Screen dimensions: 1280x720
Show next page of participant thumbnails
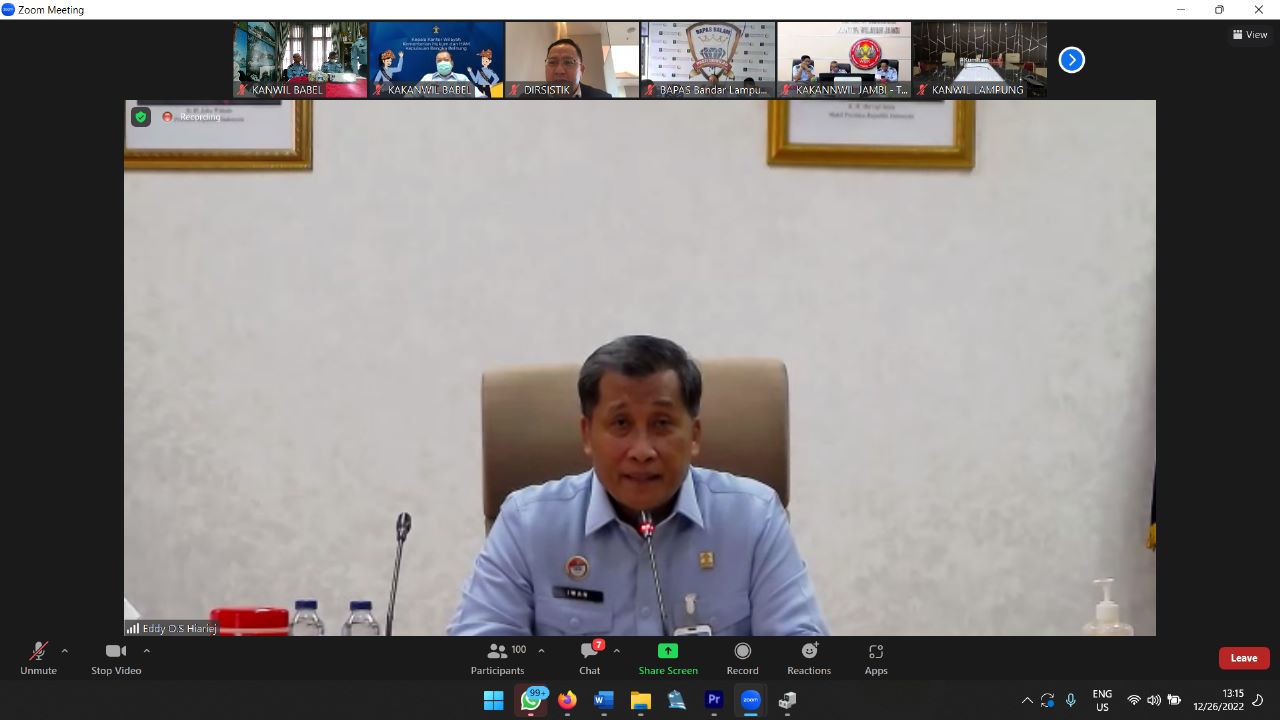coord(1071,60)
